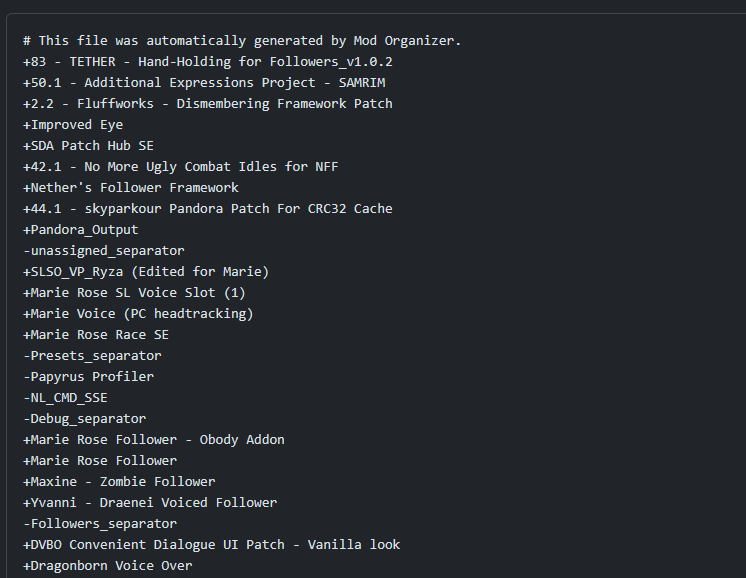Click Marie Rose Follower Obody Addon line
The height and width of the screenshot is (578, 746).
coord(154,440)
